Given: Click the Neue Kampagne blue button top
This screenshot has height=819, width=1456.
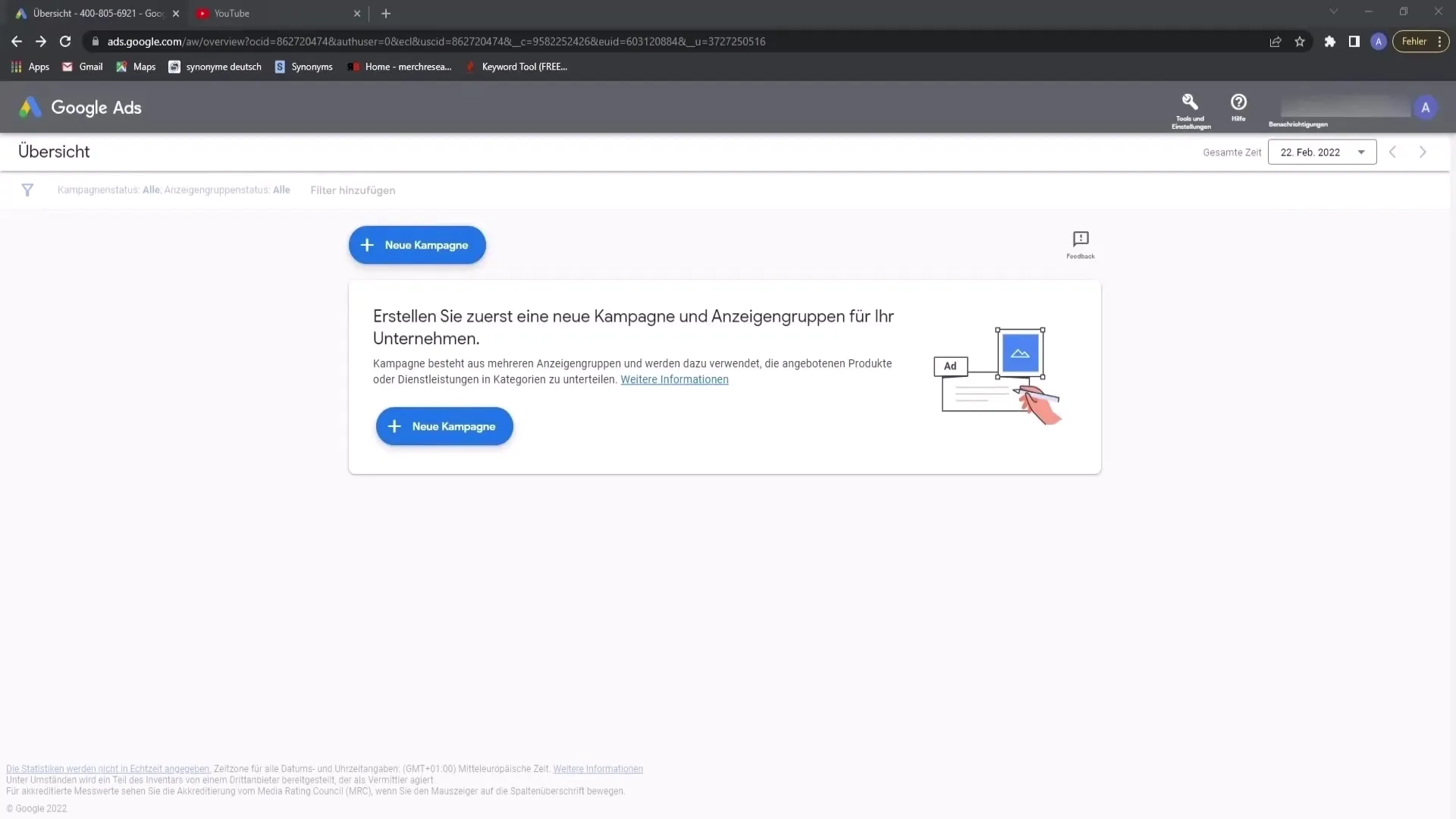Looking at the screenshot, I should pyautogui.click(x=417, y=245).
